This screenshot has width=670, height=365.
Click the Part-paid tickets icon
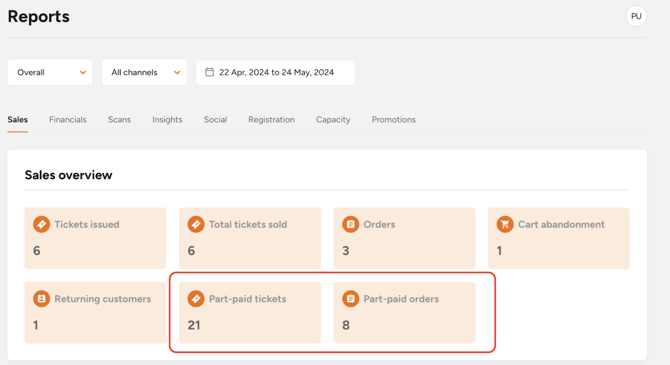[x=196, y=299]
